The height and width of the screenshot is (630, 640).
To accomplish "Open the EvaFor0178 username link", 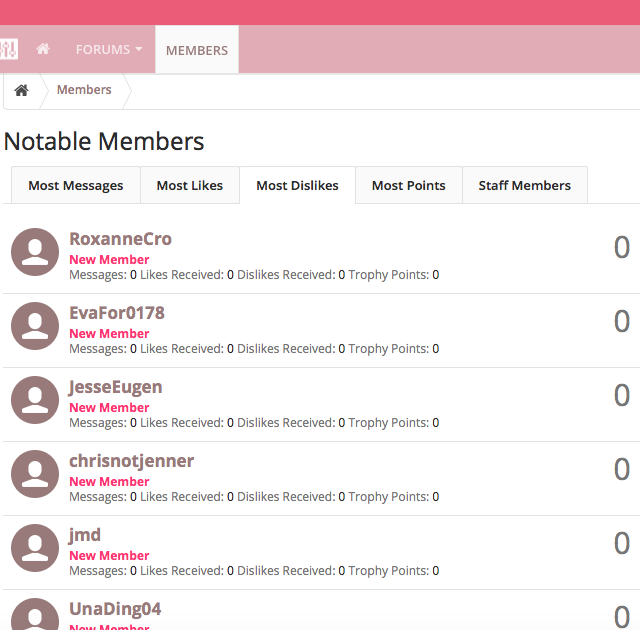I will pyautogui.click(x=116, y=313).
